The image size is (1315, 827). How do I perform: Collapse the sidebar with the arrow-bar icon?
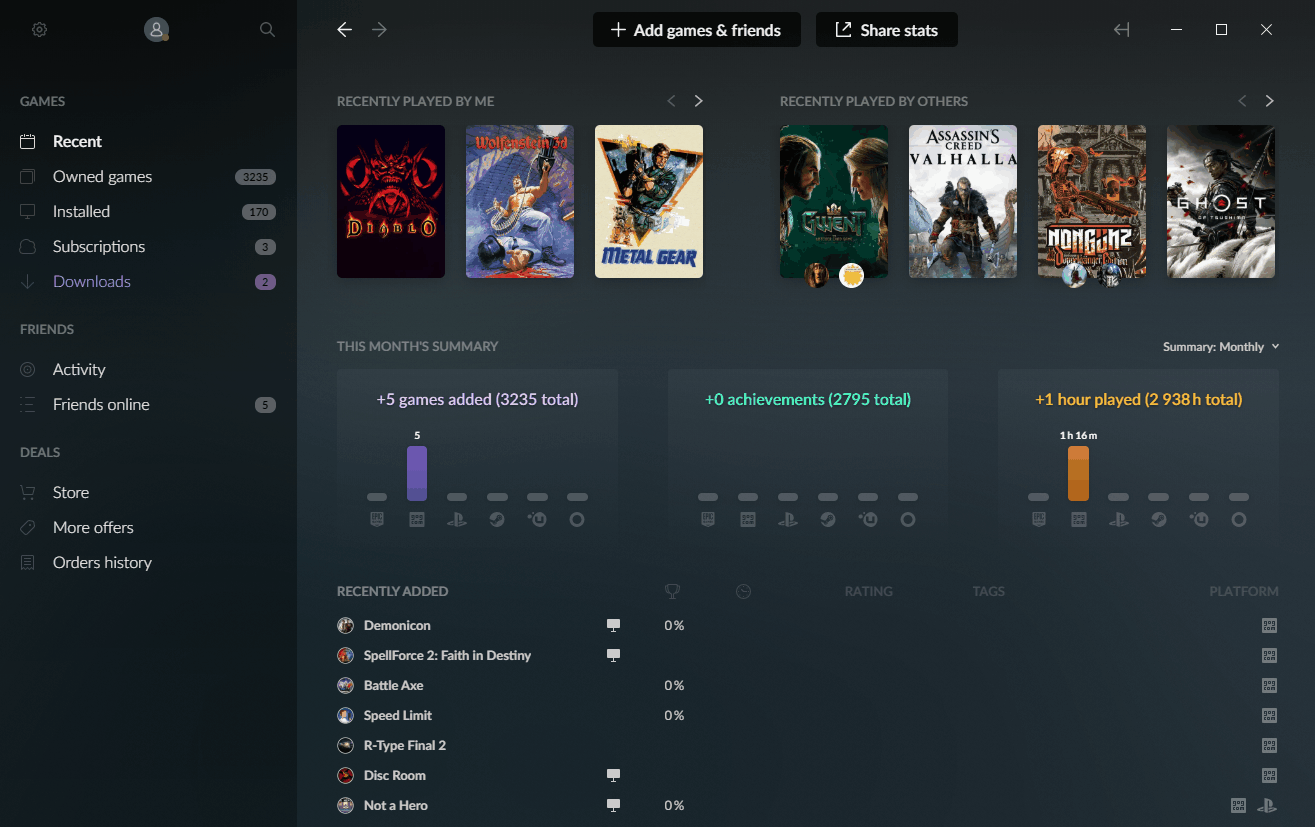1122,30
